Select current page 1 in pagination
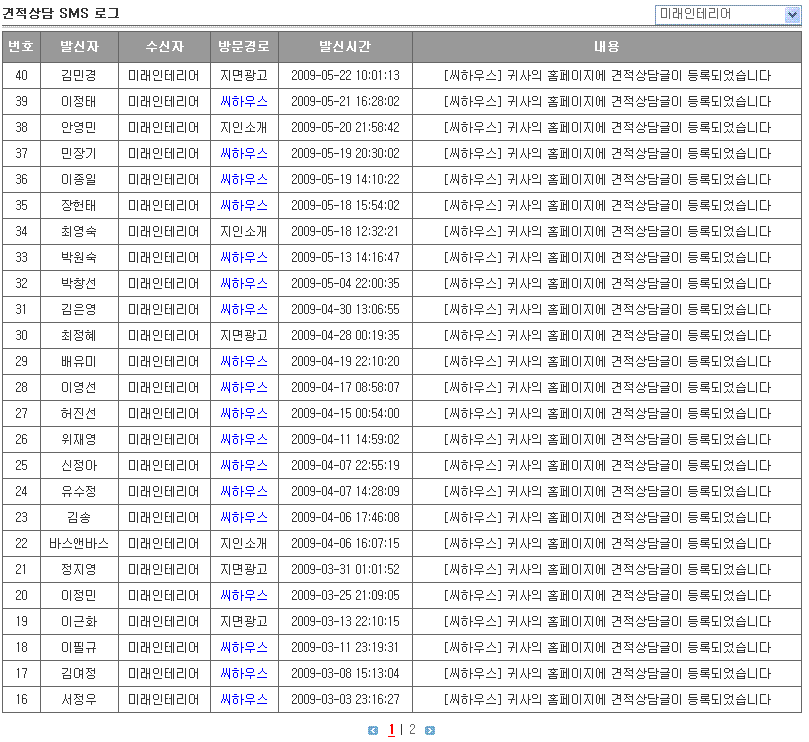The image size is (809, 742). coord(392,730)
